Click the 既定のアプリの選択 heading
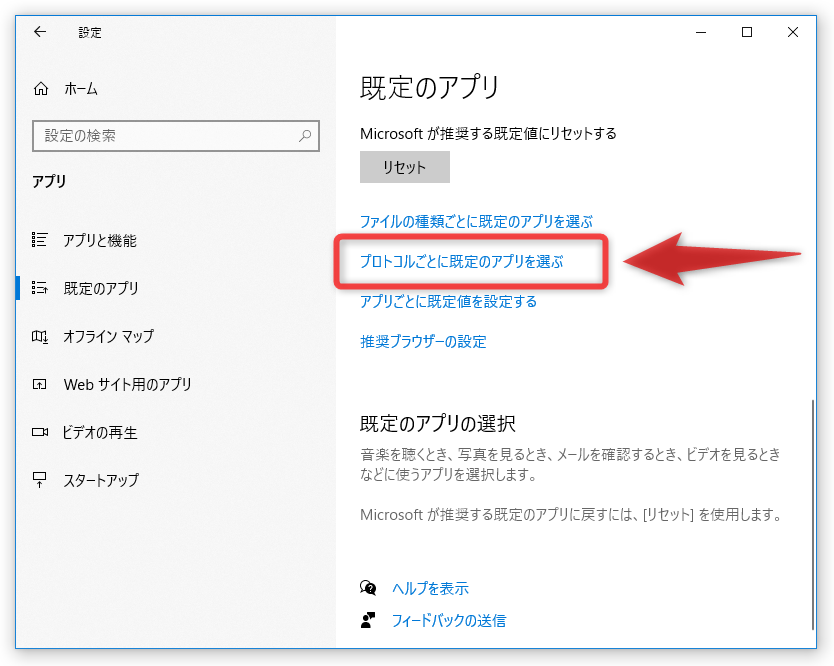The image size is (834, 666). click(438, 424)
